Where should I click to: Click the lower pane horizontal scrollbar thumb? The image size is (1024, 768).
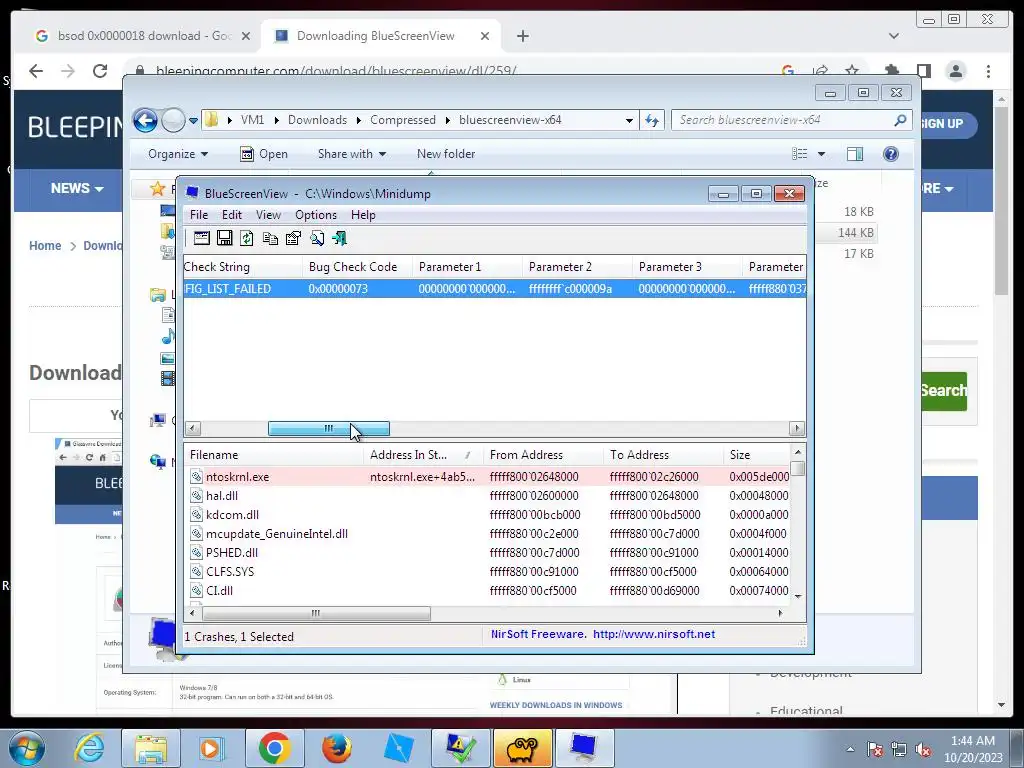316,613
